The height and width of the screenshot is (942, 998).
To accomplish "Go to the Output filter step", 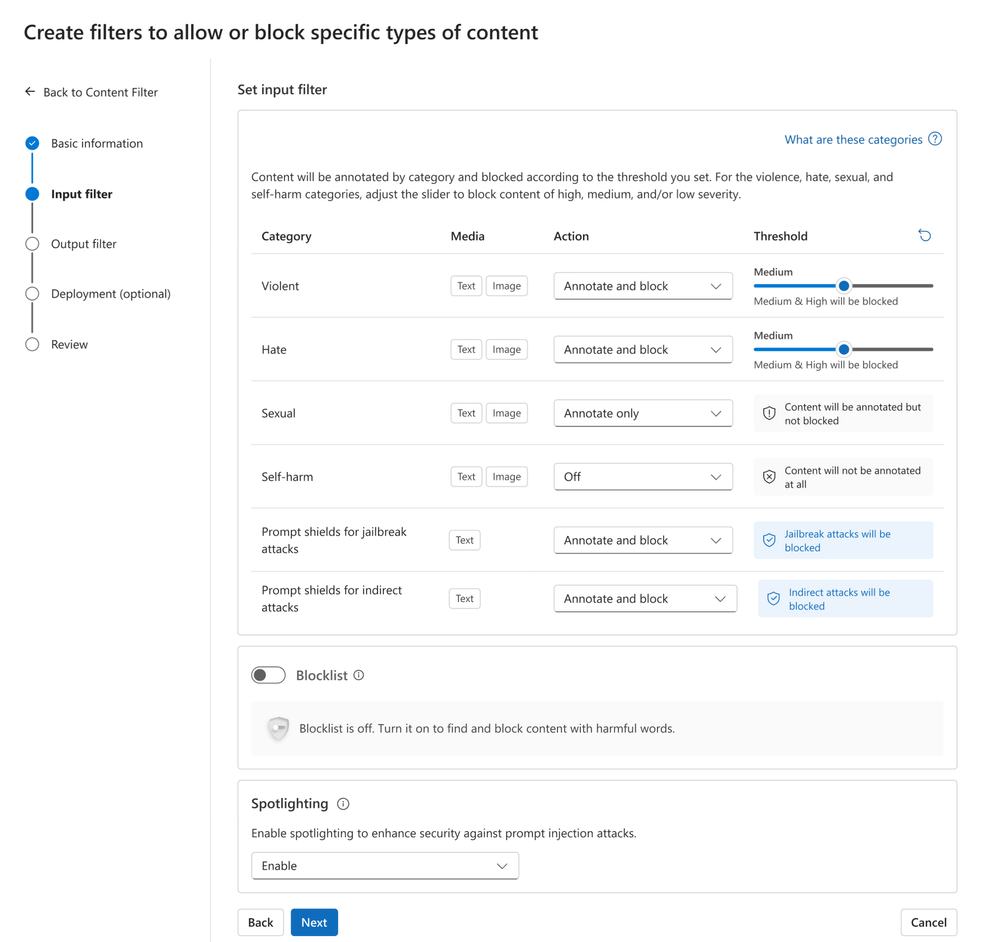I will 83,244.
